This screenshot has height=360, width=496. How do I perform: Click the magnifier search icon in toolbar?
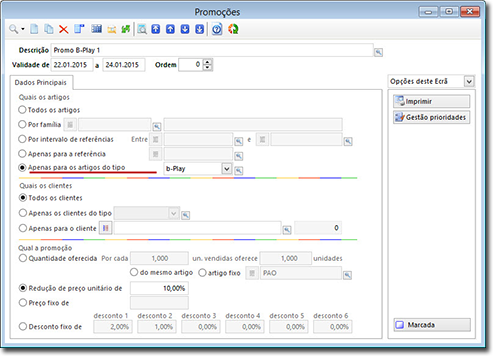point(13,29)
